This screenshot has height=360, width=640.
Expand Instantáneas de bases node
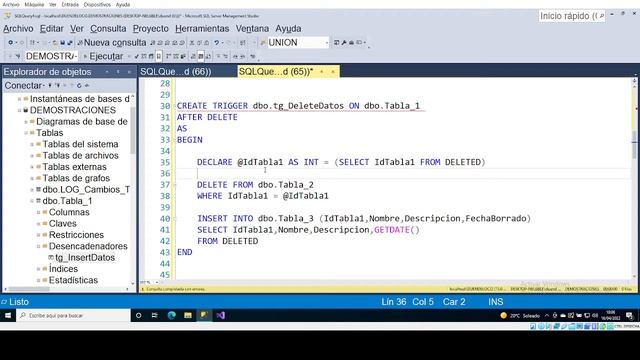click(19, 99)
